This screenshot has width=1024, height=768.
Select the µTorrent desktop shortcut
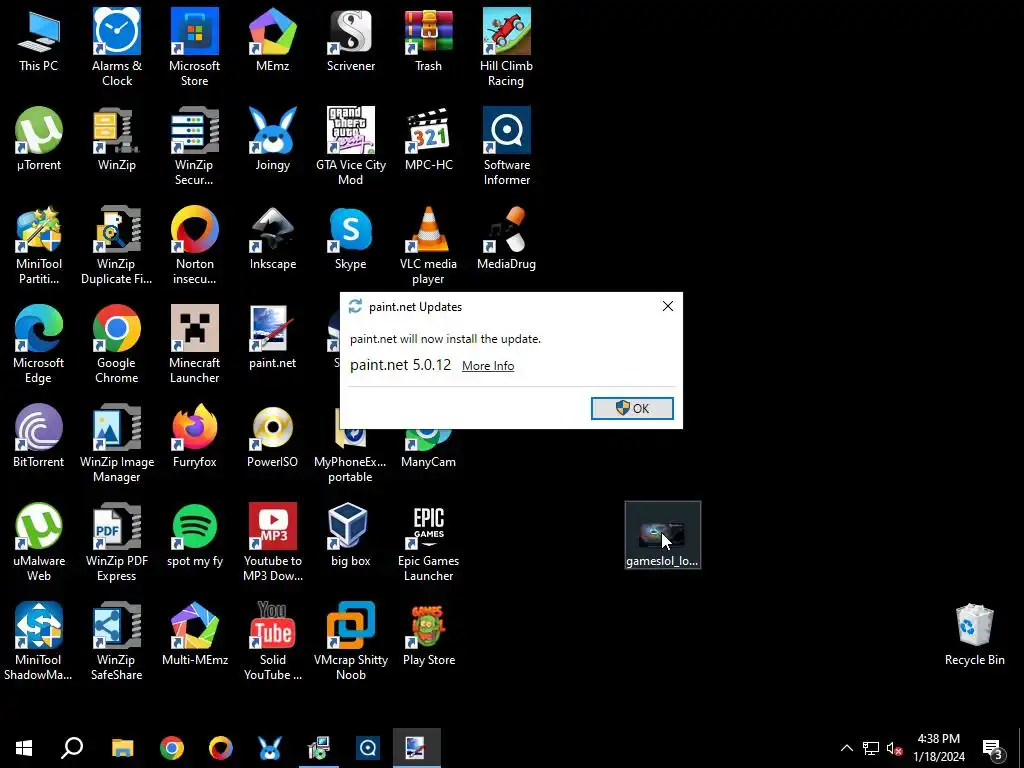pos(39,140)
